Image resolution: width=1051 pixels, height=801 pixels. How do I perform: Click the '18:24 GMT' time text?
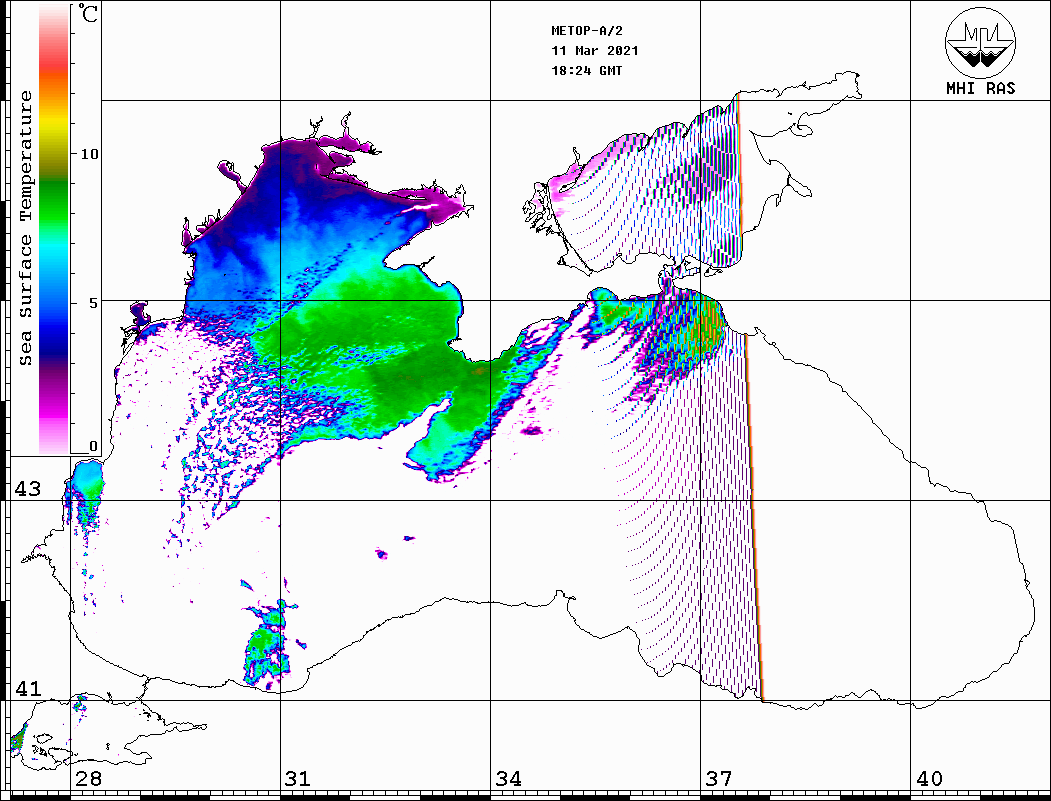(587, 70)
